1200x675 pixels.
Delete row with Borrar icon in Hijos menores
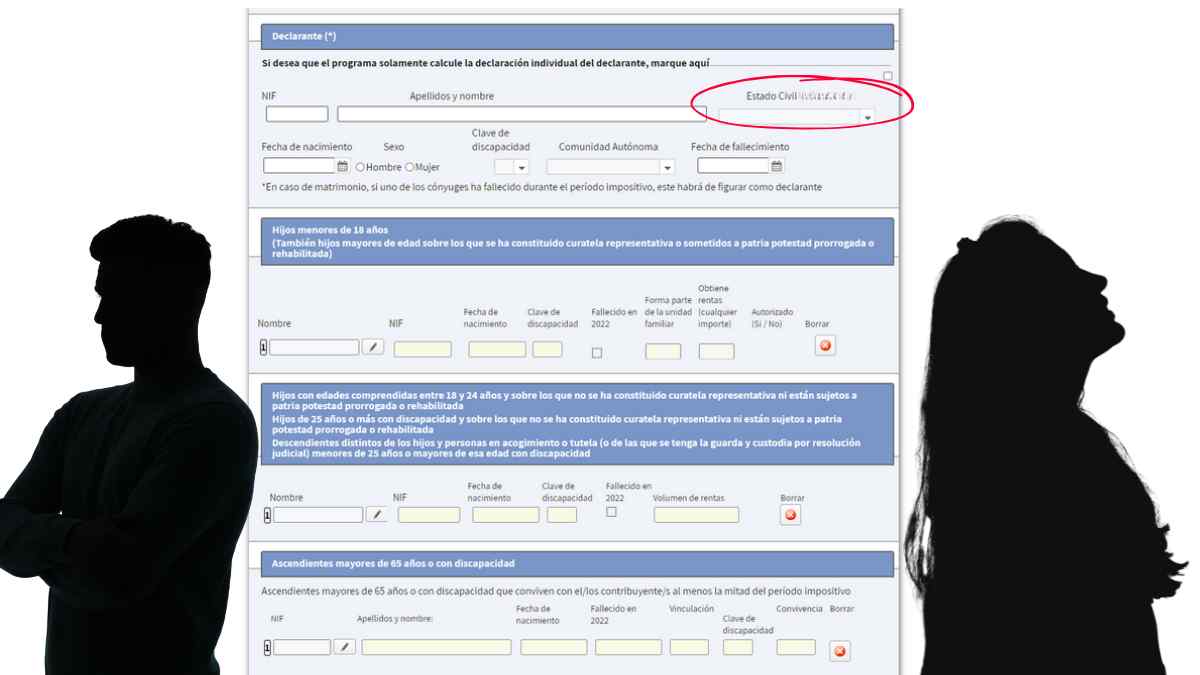tap(825, 346)
